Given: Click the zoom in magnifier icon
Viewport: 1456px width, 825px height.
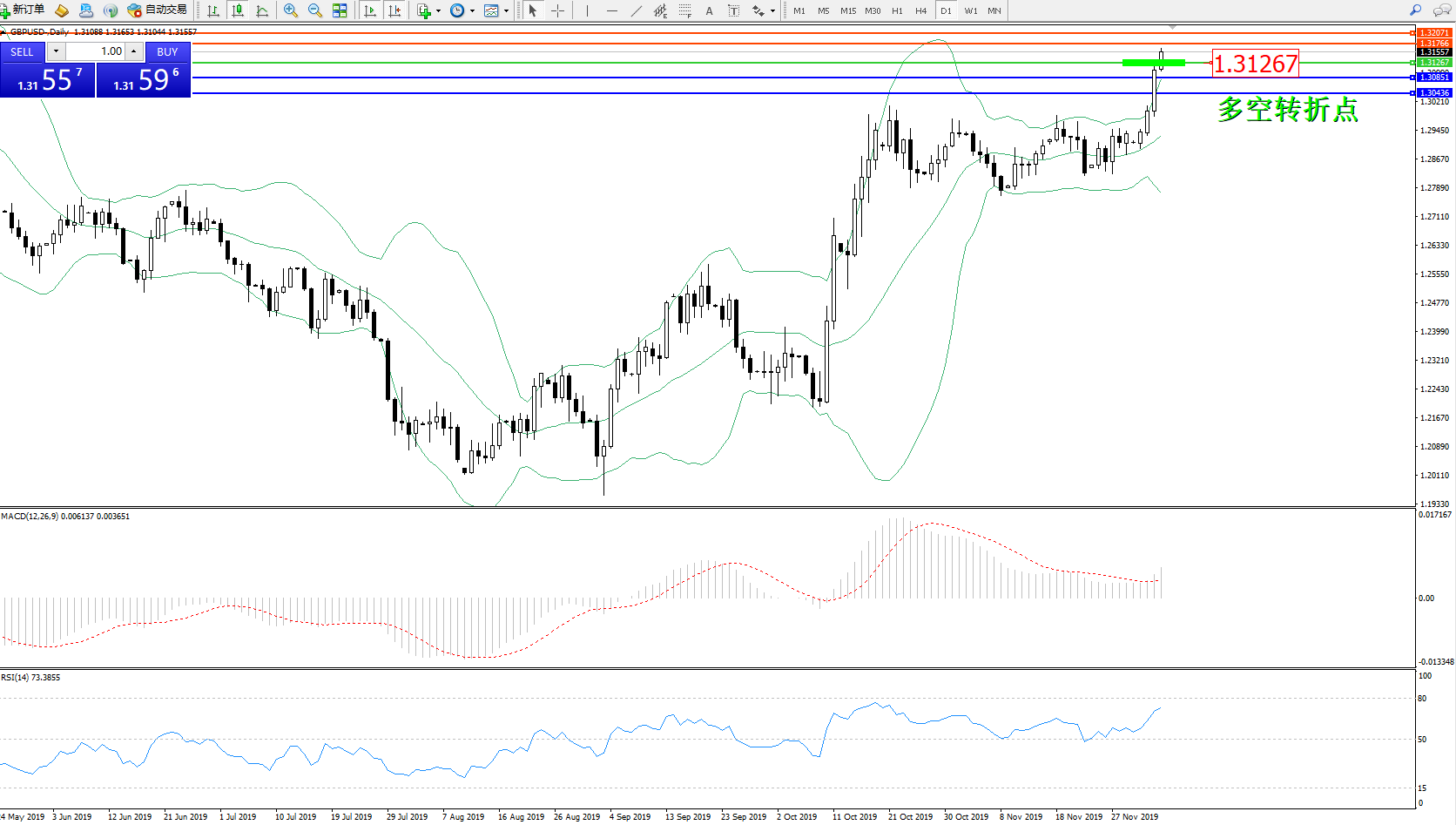Looking at the screenshot, I should (x=291, y=10).
